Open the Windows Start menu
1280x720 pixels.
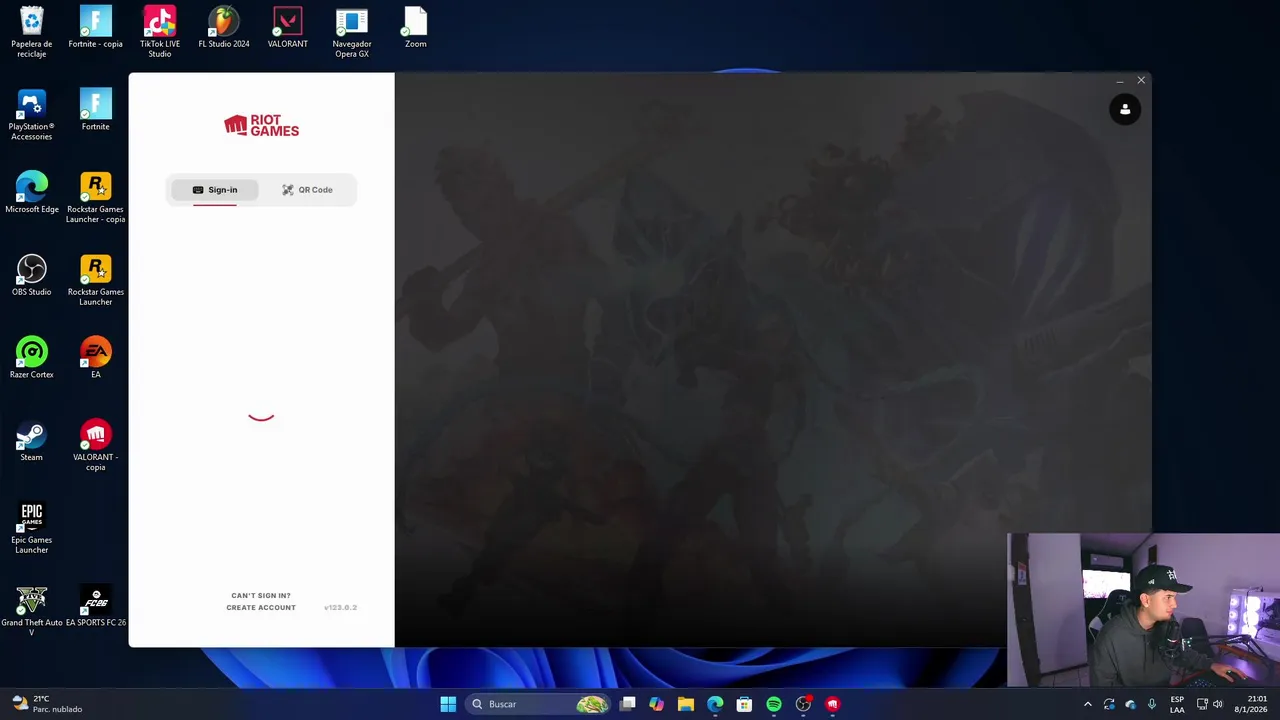448,704
